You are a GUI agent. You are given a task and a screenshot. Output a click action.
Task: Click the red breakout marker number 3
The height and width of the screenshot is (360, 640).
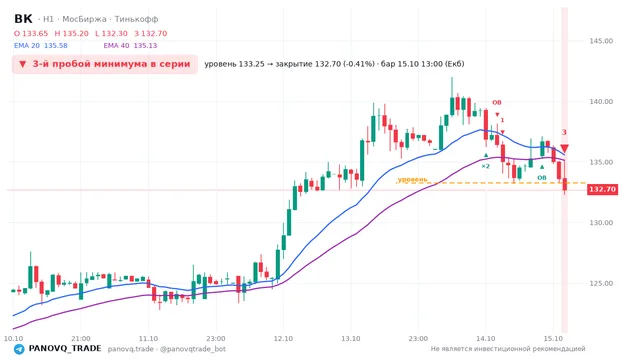564,132
